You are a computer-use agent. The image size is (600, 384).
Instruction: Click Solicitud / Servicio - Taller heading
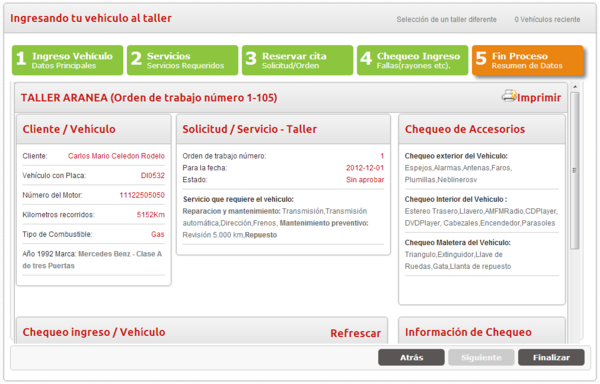[x=249, y=129]
